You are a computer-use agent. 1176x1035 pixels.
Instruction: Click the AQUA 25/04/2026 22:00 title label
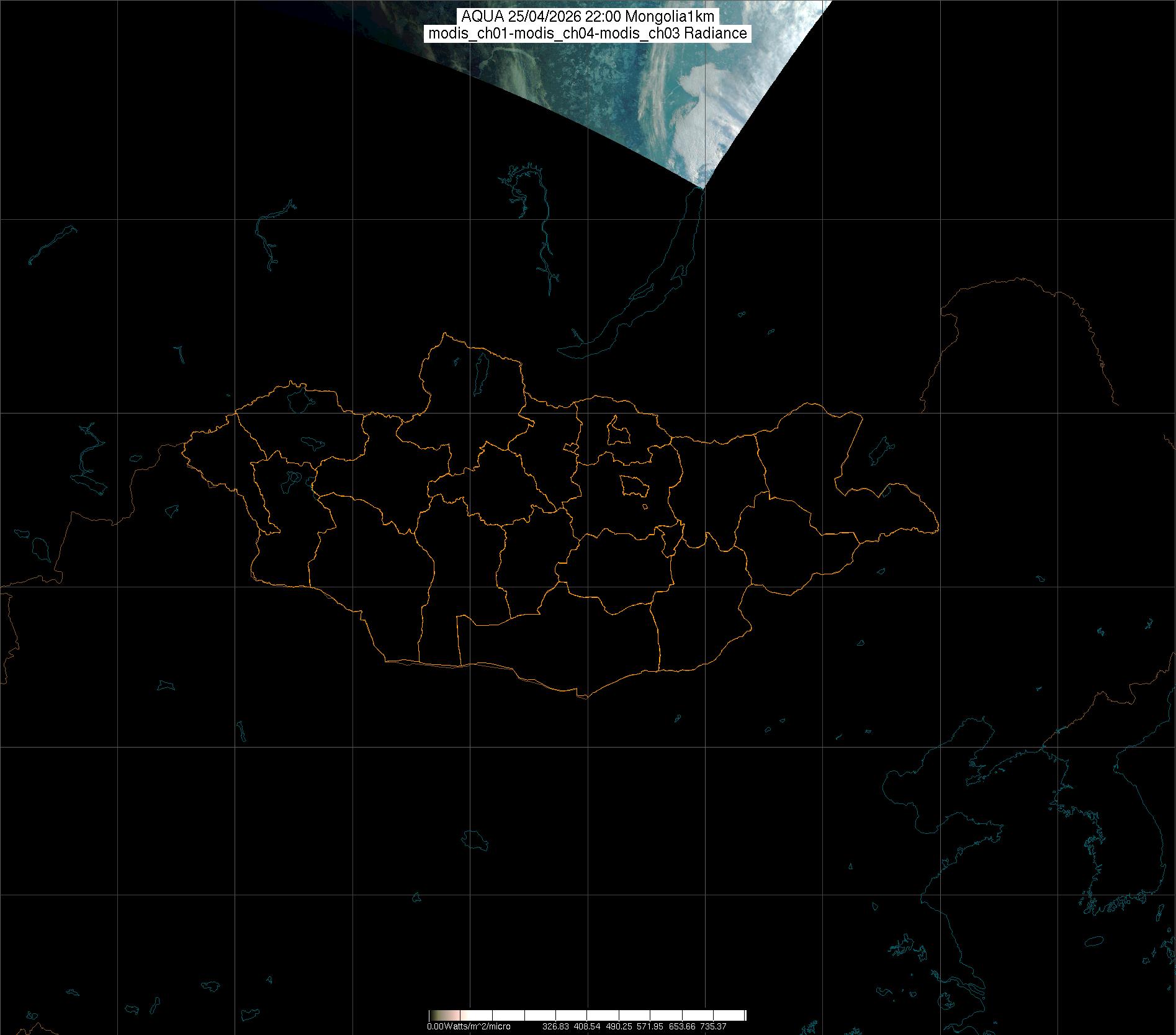click(587, 17)
